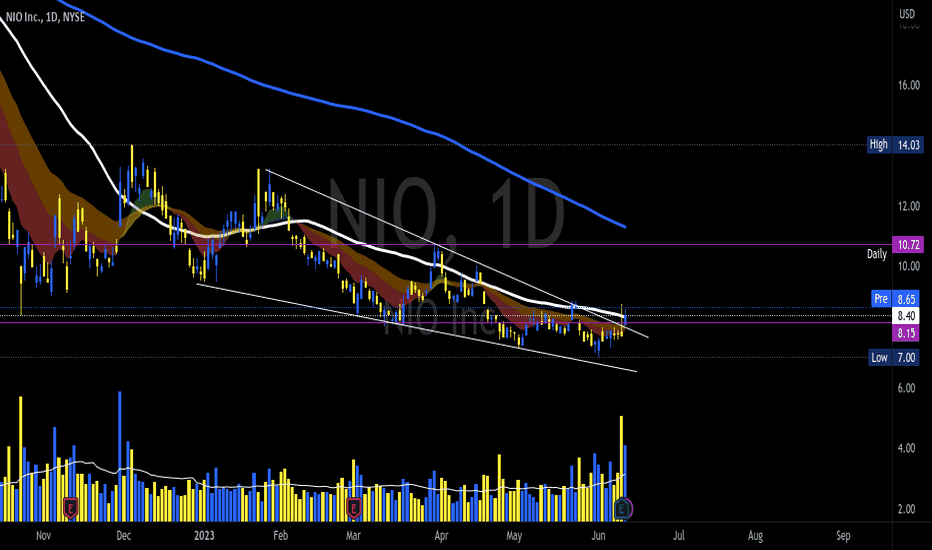This screenshot has height=550, width=932.
Task: Click the Jun label on time axis
Action: point(599,536)
